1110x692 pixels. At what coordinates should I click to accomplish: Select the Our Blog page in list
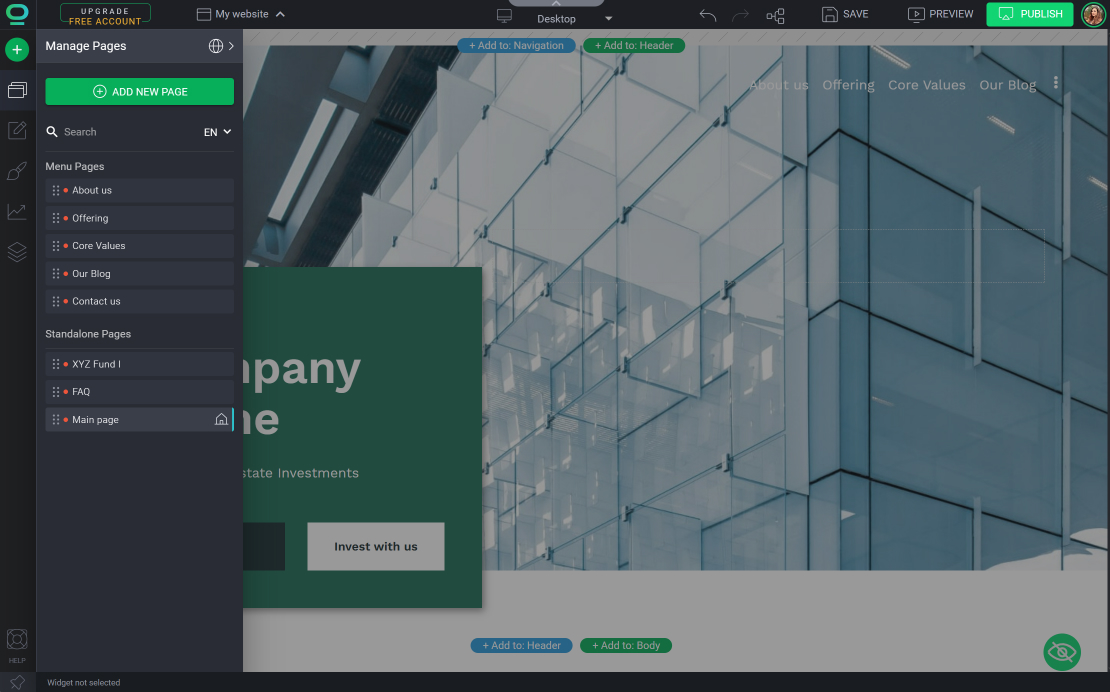click(139, 273)
